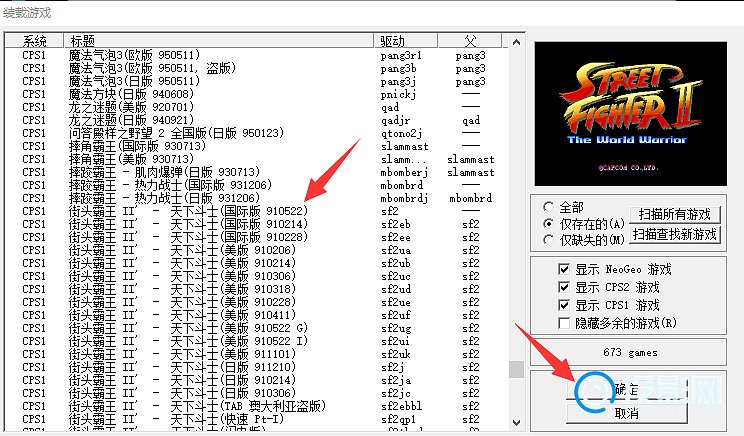The width and height of the screenshot is (744, 436).
Task: Select 魔法气泡3(欧版 950511, 盗版) row
Action: point(256,68)
